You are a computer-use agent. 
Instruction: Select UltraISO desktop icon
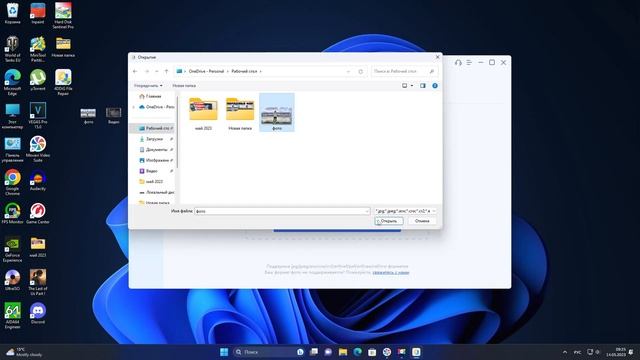click(13, 280)
